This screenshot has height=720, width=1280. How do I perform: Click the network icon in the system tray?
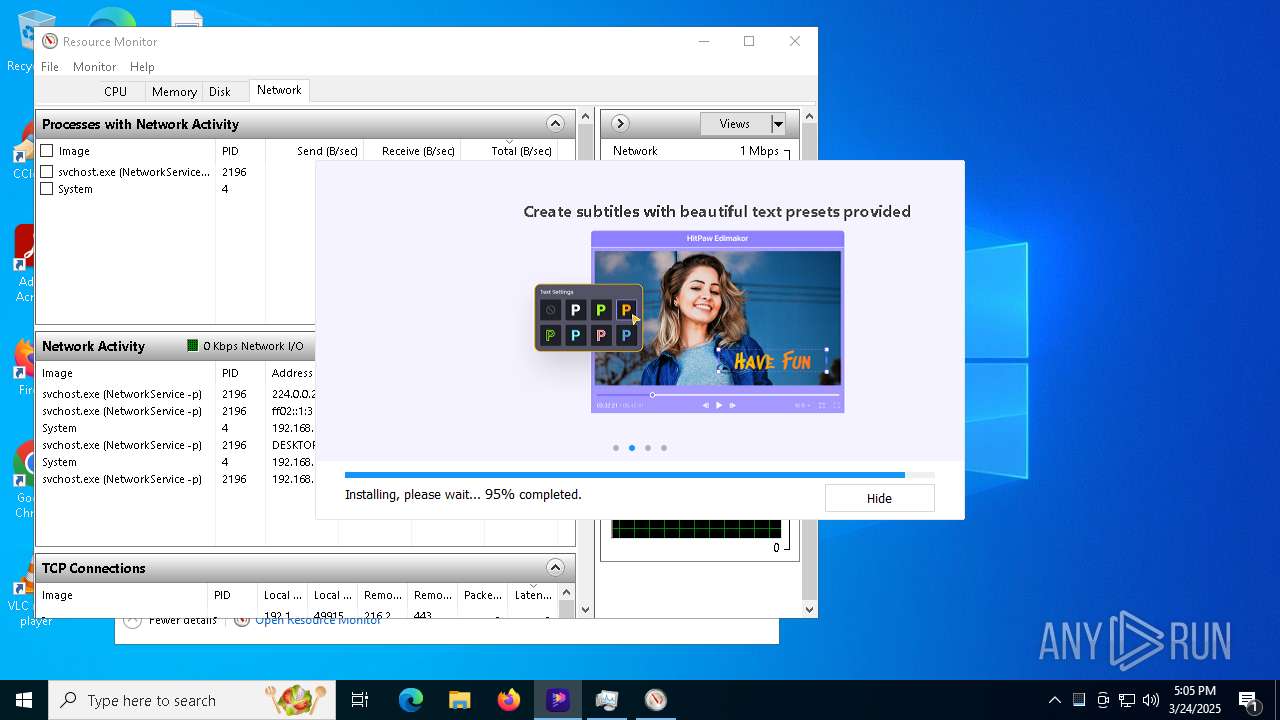[1127, 700]
